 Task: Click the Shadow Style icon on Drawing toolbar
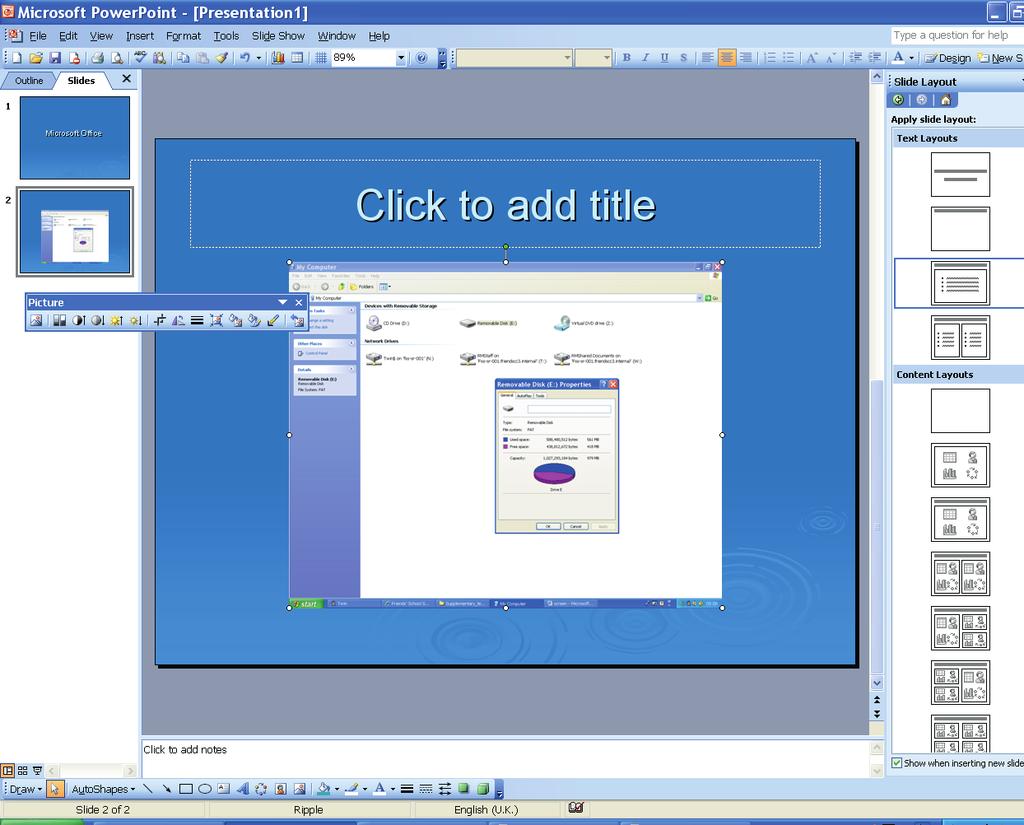coord(464,789)
